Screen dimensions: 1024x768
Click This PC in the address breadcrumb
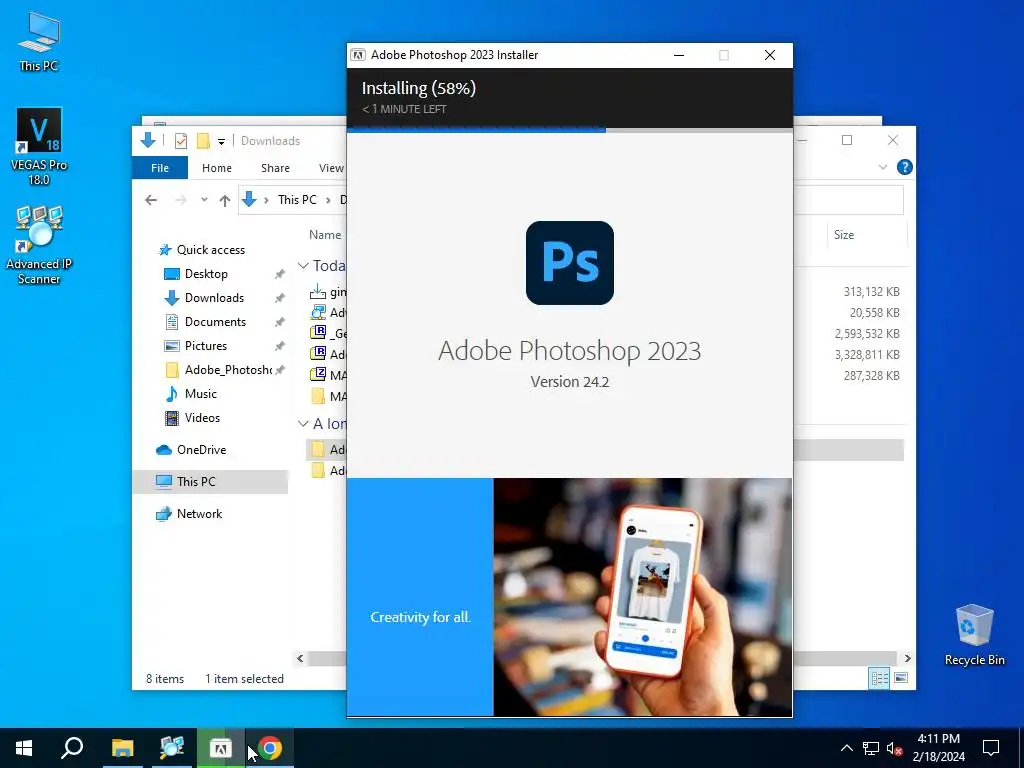coord(297,200)
